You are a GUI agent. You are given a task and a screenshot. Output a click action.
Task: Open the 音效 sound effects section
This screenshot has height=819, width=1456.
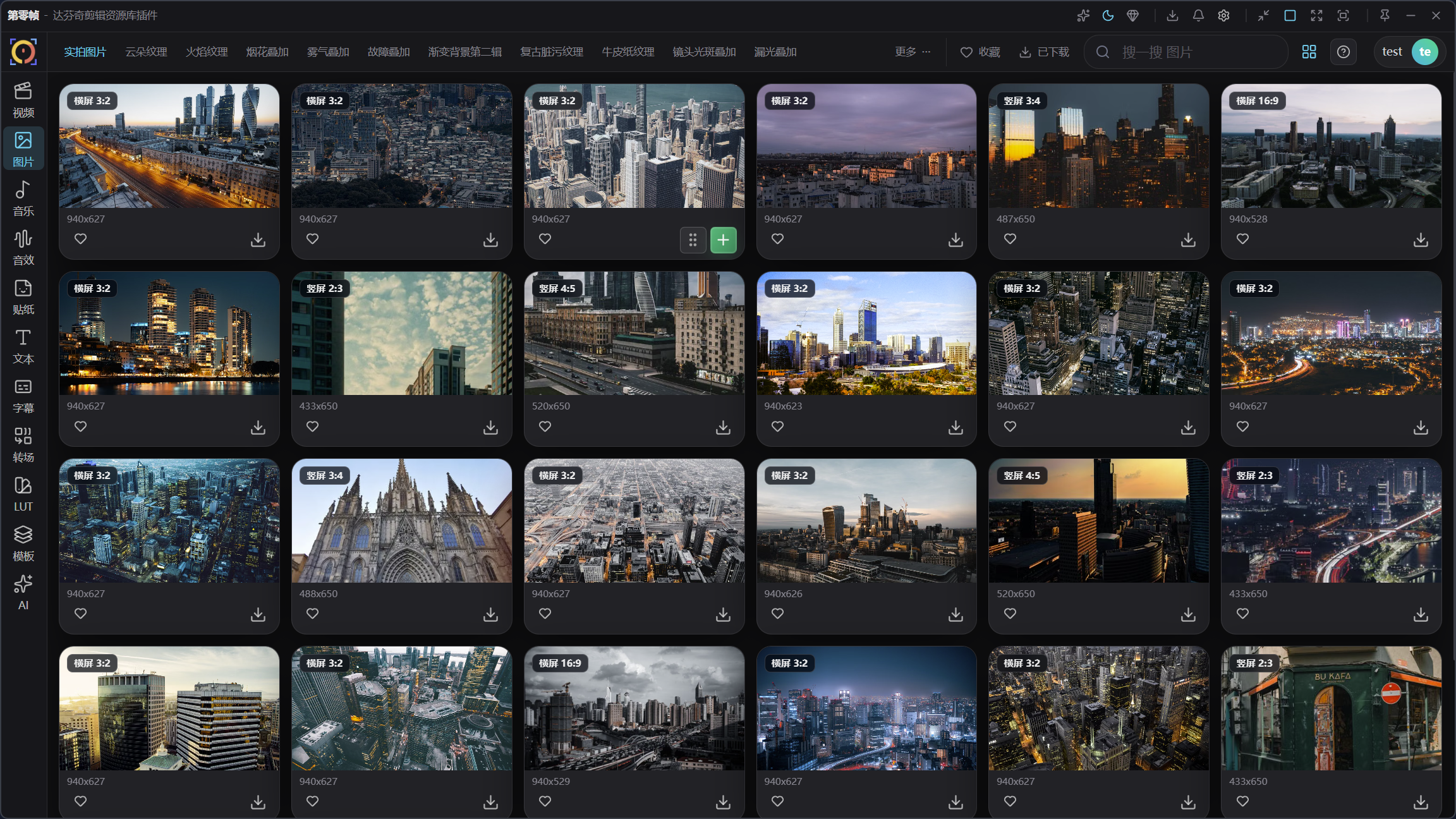pos(23,248)
